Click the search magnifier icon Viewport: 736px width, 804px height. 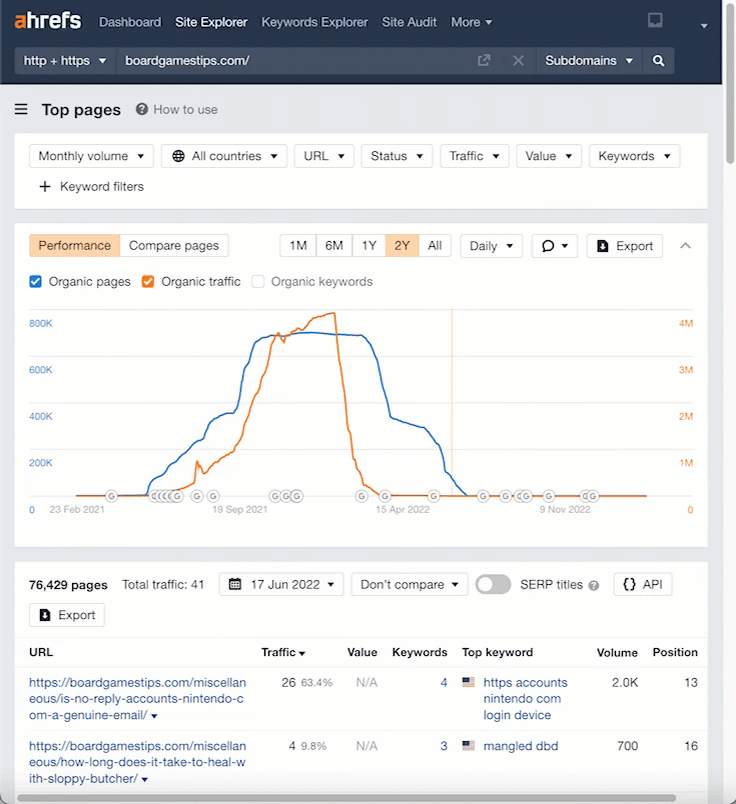(x=658, y=61)
